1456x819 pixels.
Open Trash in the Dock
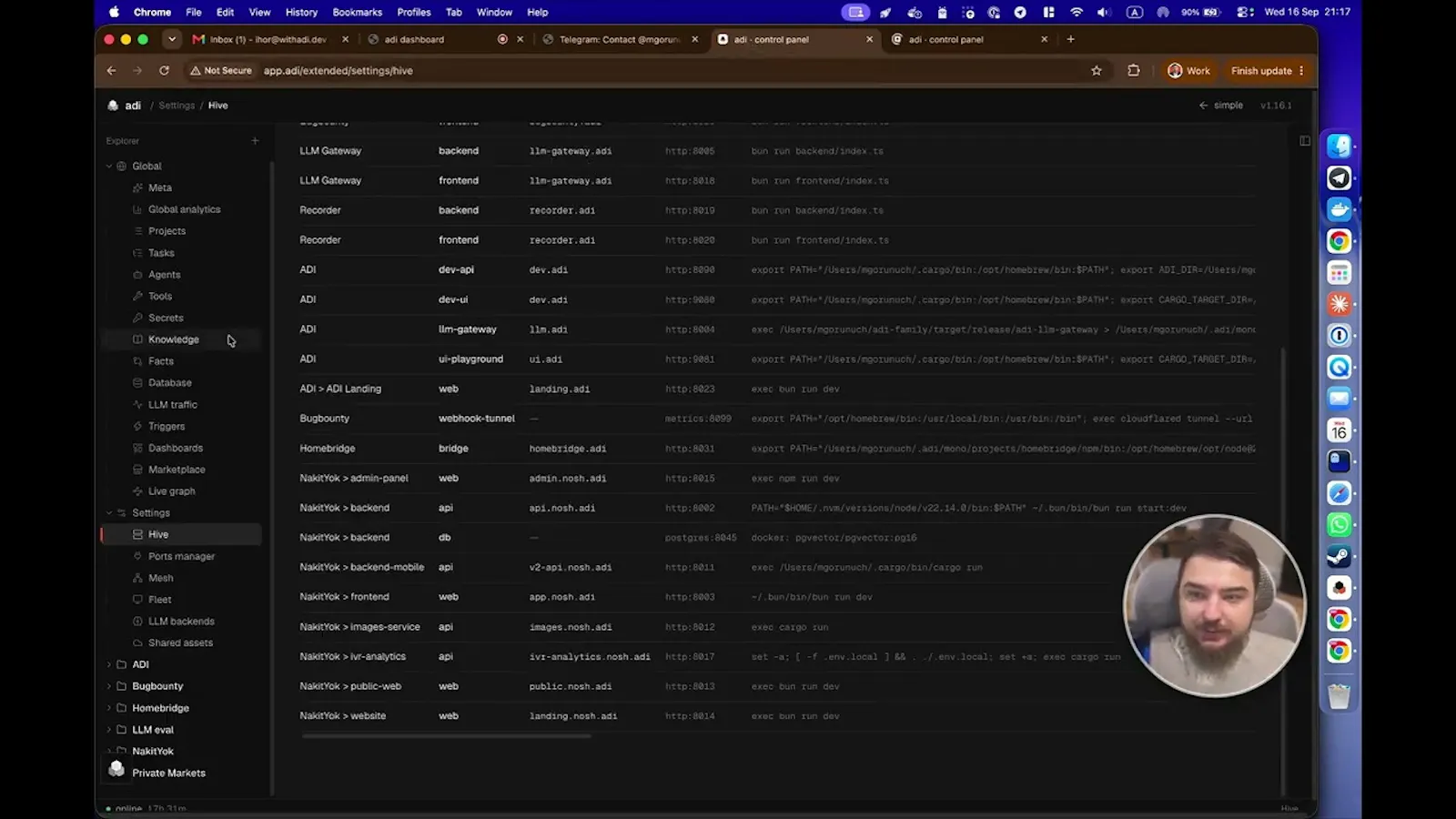tap(1339, 696)
